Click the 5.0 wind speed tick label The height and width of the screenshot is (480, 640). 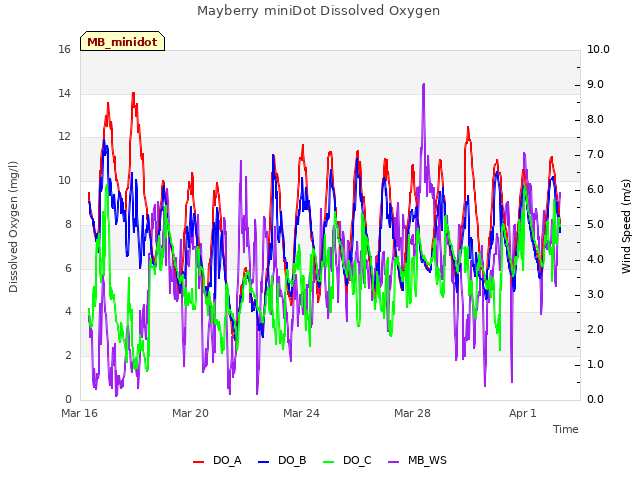(595, 224)
